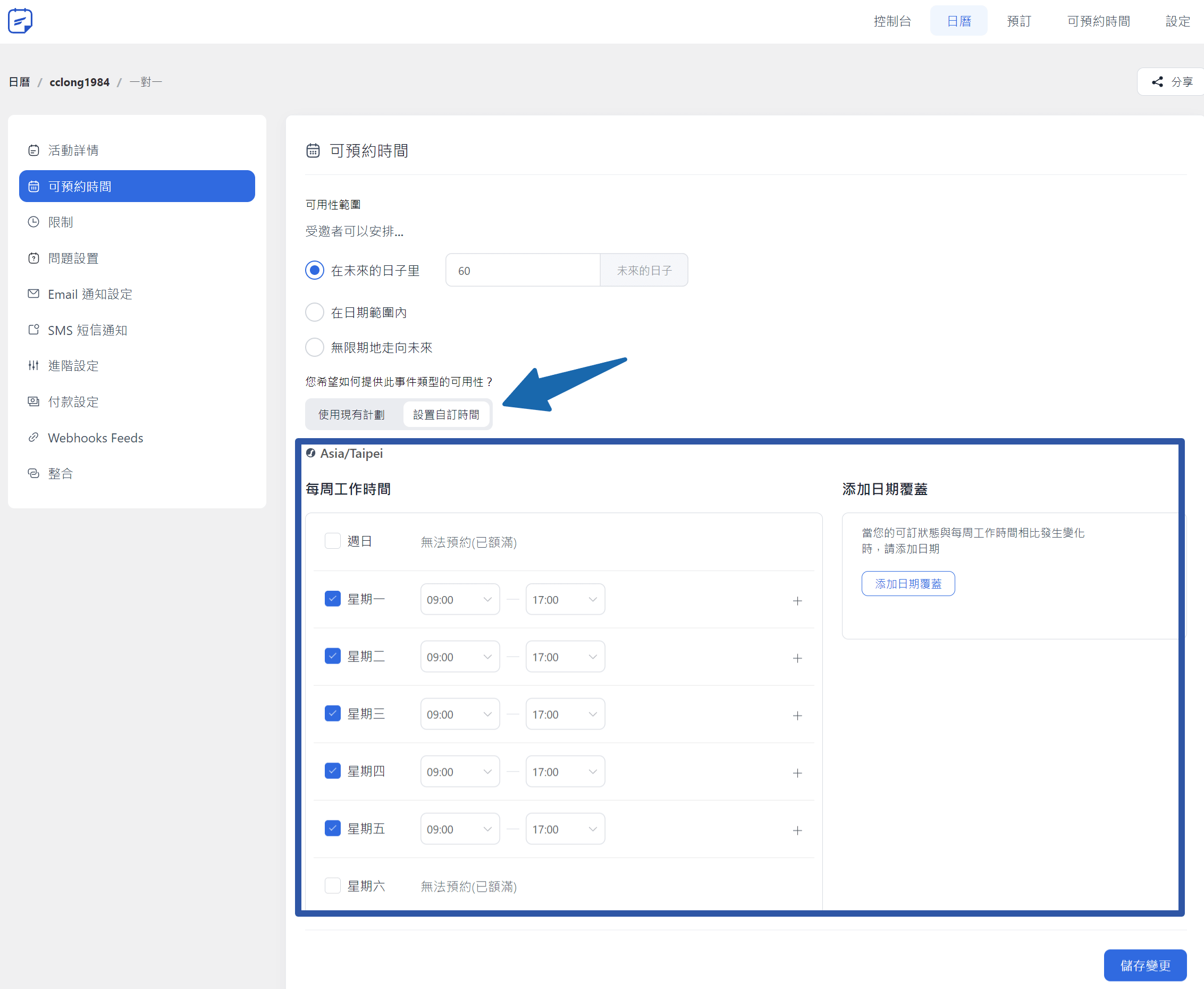Click the app logo icon
This screenshot has width=1204, height=989.
click(x=21, y=21)
